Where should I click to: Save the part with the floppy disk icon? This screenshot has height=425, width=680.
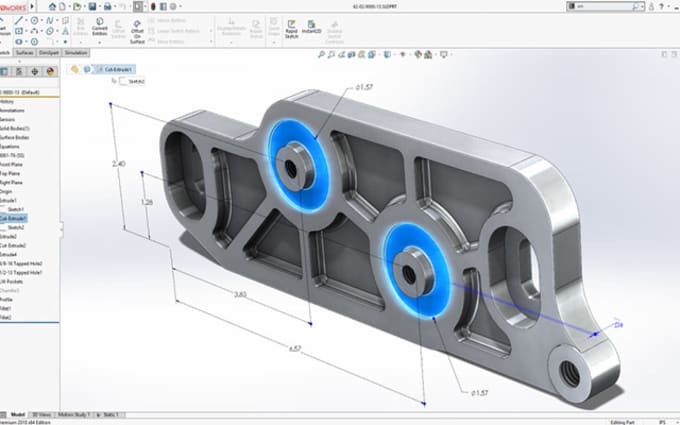(92, 6)
